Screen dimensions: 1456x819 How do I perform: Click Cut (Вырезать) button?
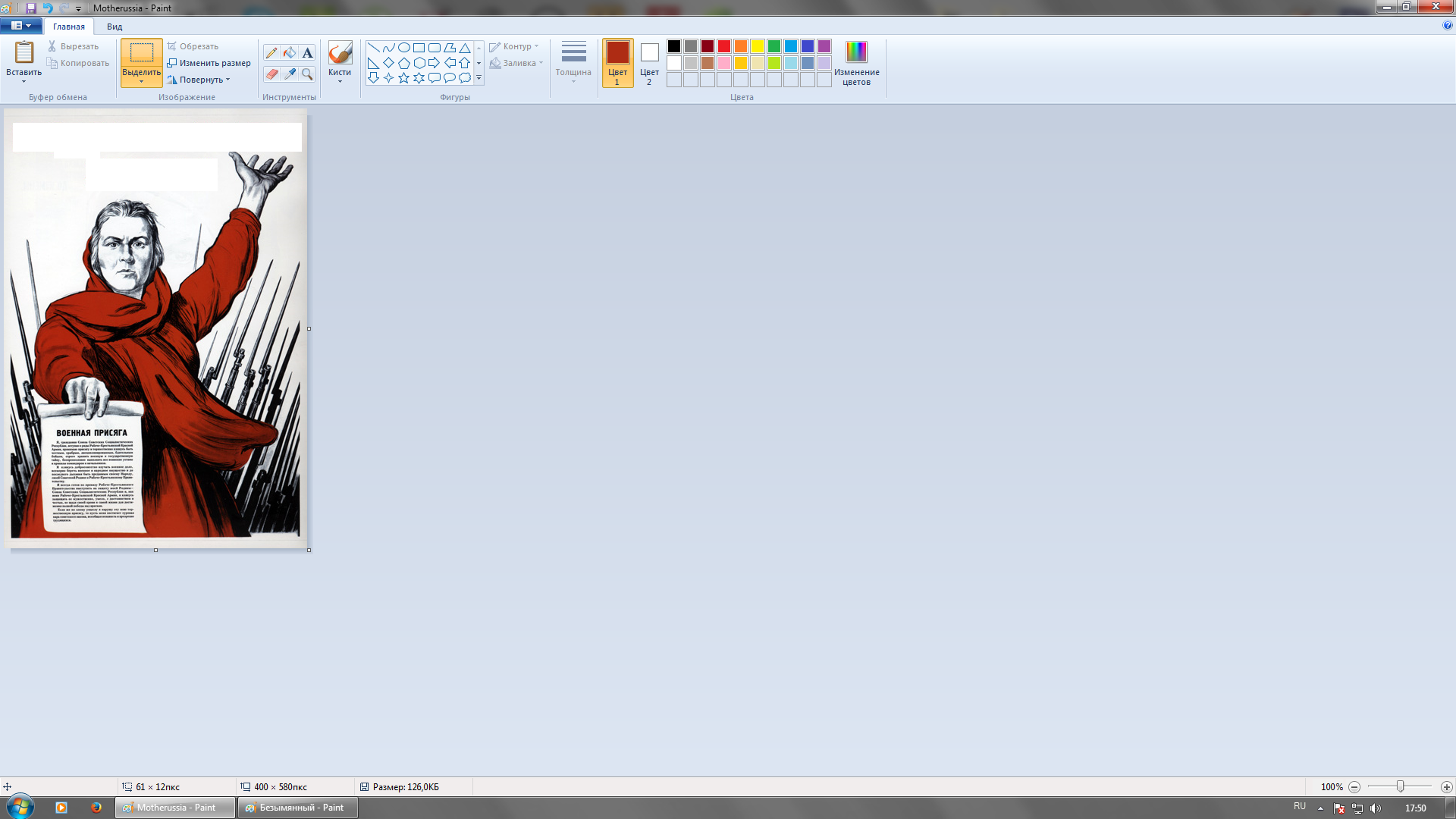(74, 46)
